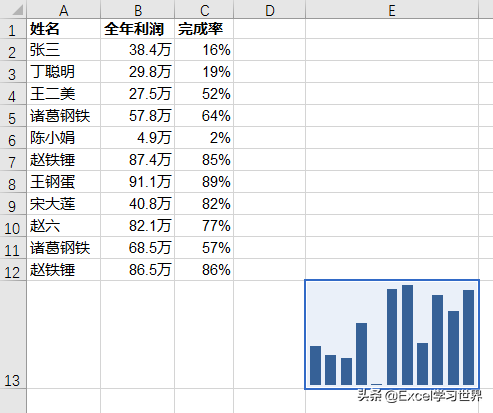
Task: Select the 77% completion rate cell
Action: tap(204, 226)
